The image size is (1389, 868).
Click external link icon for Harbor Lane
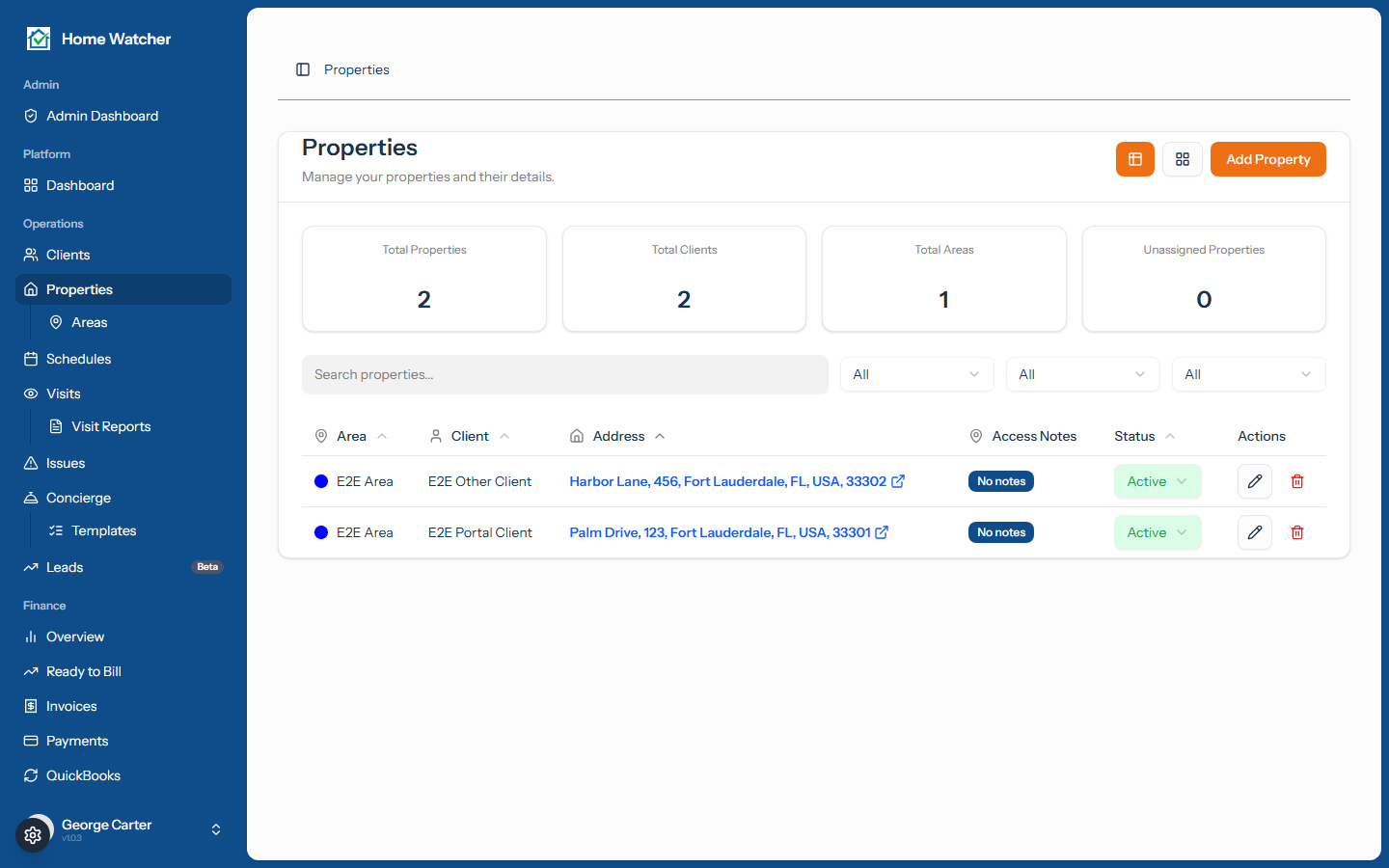(x=898, y=481)
